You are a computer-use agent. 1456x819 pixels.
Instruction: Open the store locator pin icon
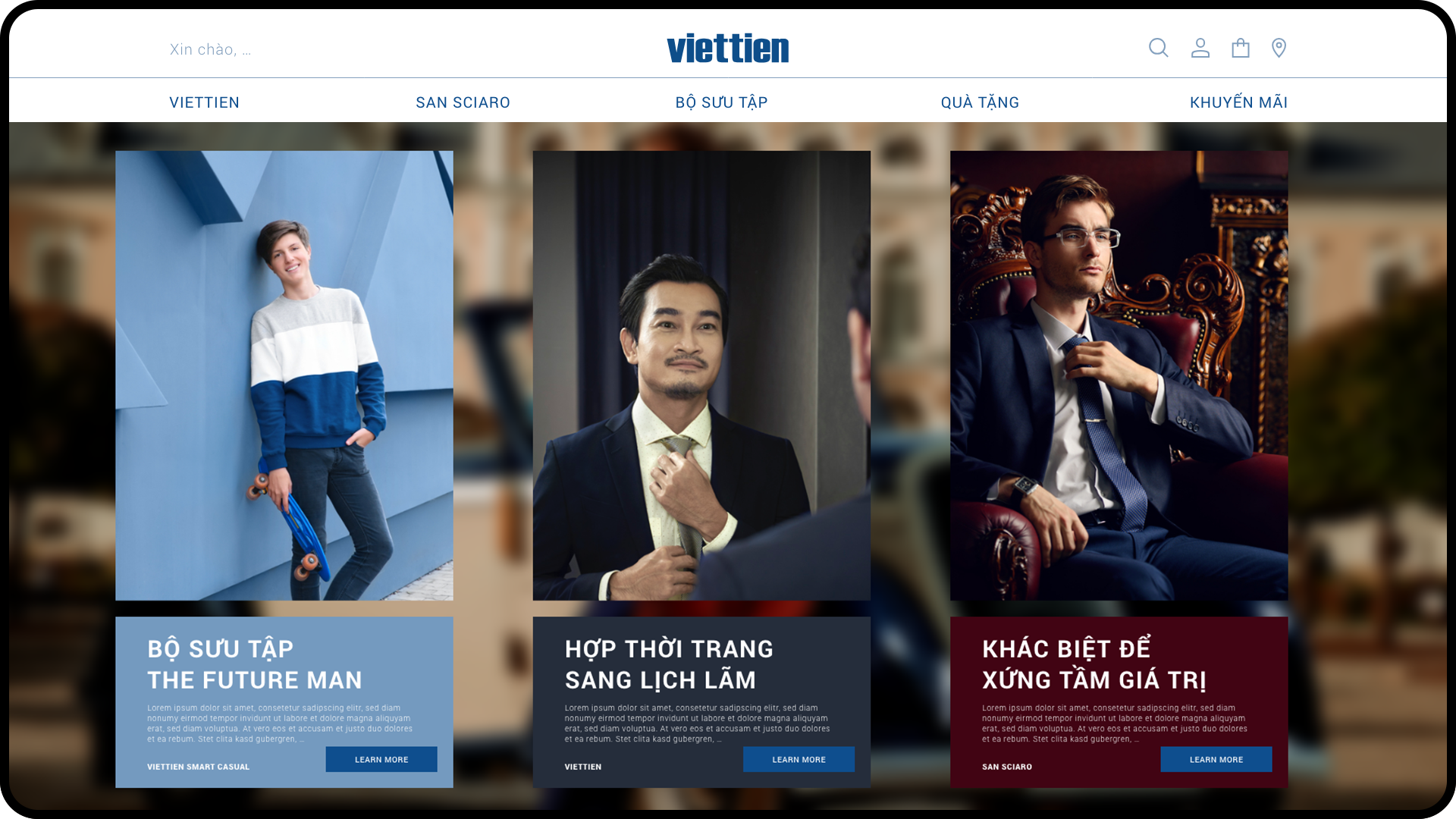click(1279, 48)
